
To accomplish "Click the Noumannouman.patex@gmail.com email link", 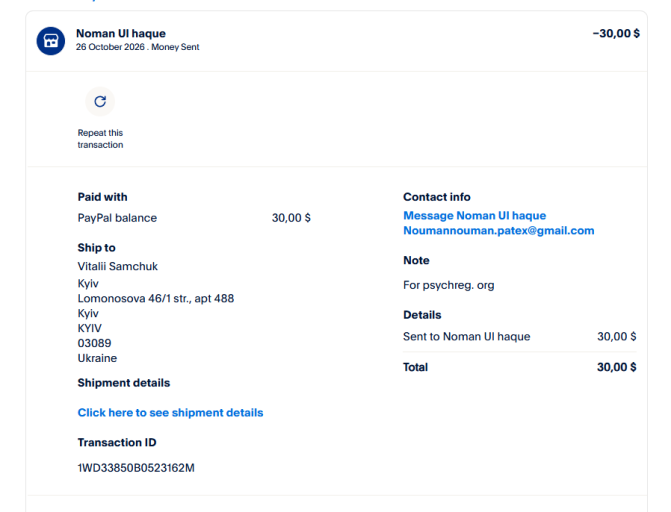I will 499,231.
